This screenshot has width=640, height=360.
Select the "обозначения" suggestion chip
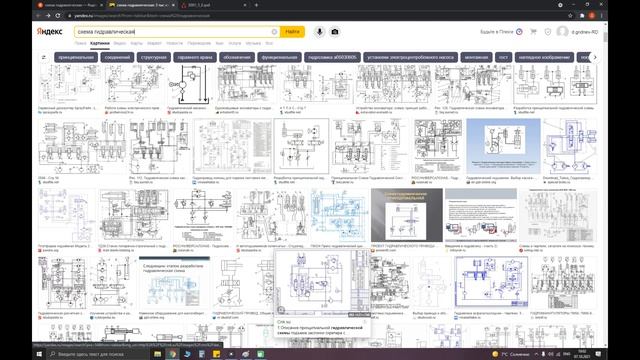[237, 58]
